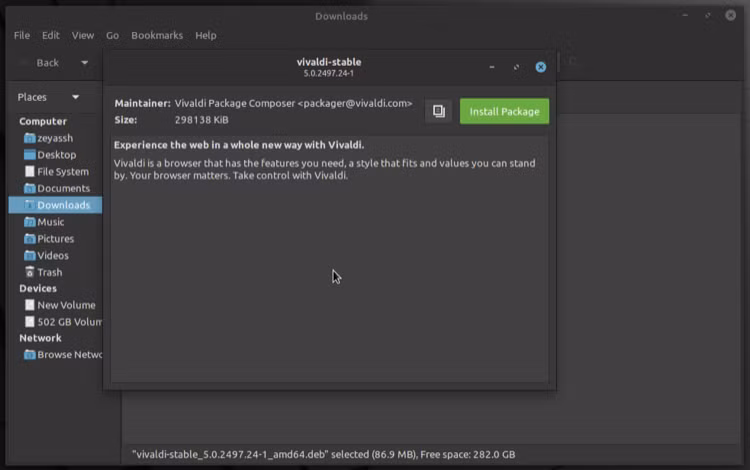Click the Browse Network folder icon
The image size is (750, 470).
30,355
